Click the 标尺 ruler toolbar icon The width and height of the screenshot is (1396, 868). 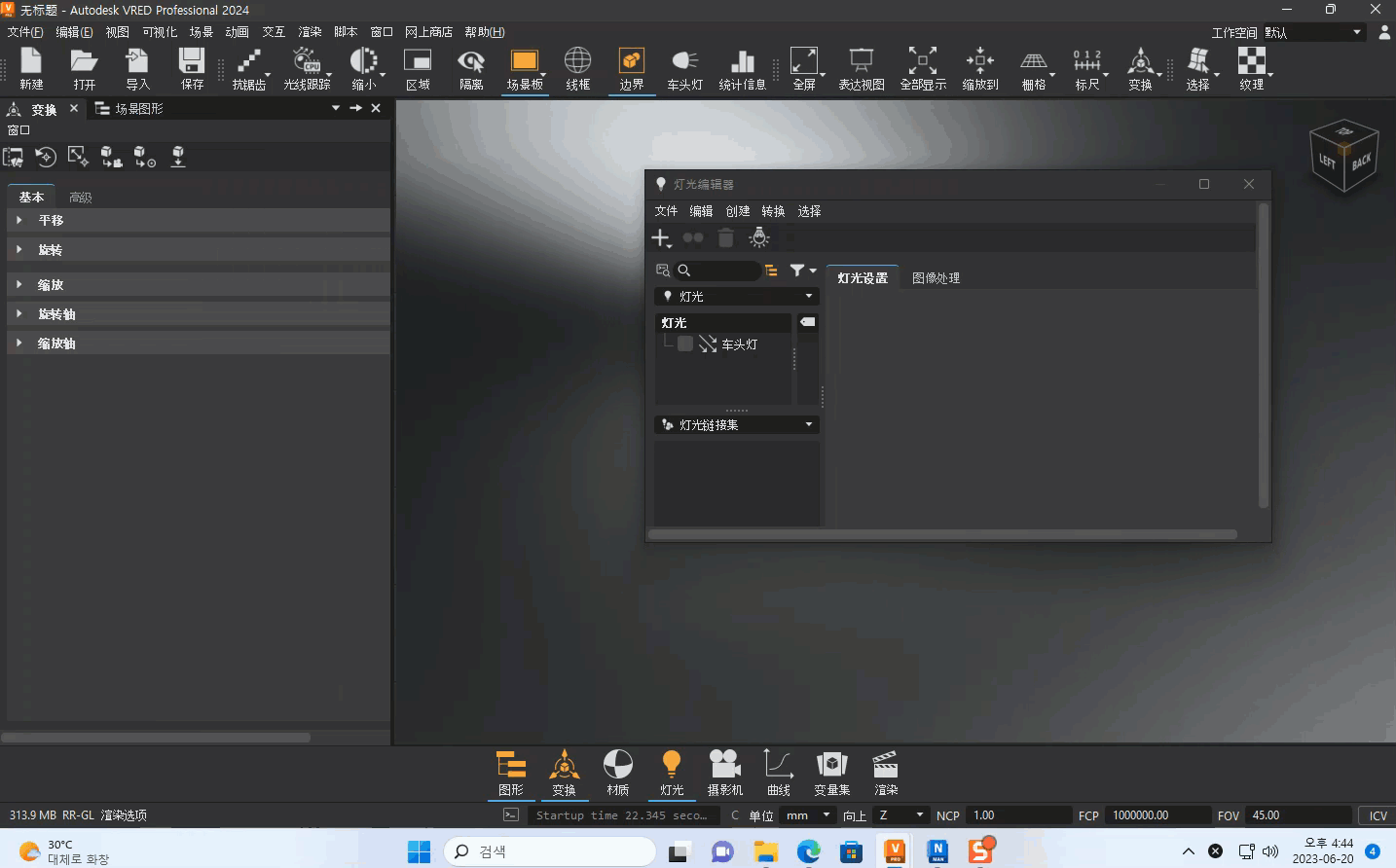[x=1087, y=69]
